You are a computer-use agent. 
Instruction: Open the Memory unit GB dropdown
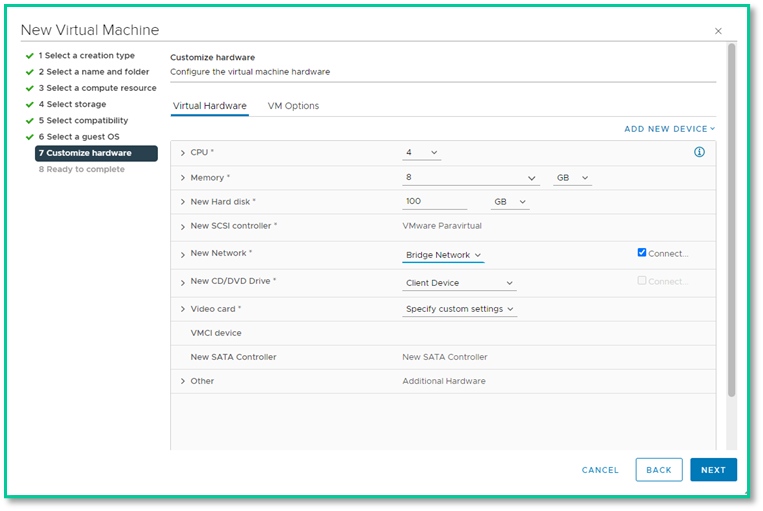click(x=572, y=178)
